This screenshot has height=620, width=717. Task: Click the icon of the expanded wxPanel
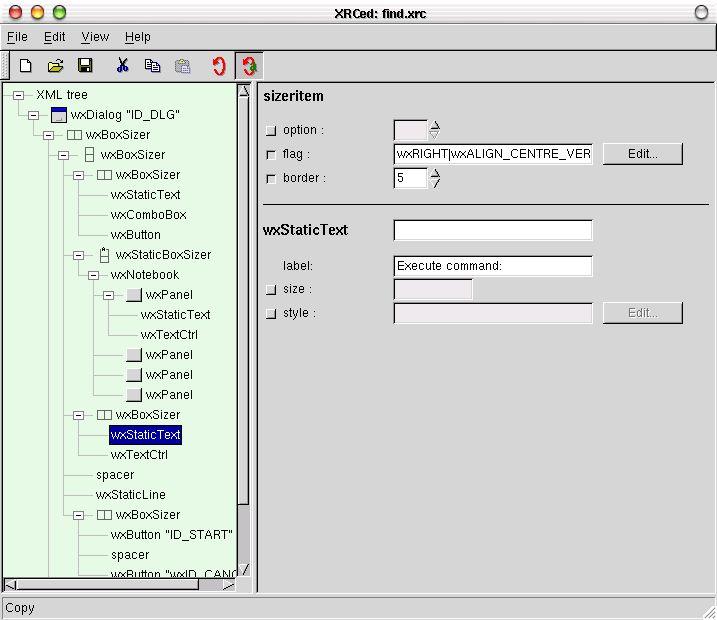coord(134,295)
